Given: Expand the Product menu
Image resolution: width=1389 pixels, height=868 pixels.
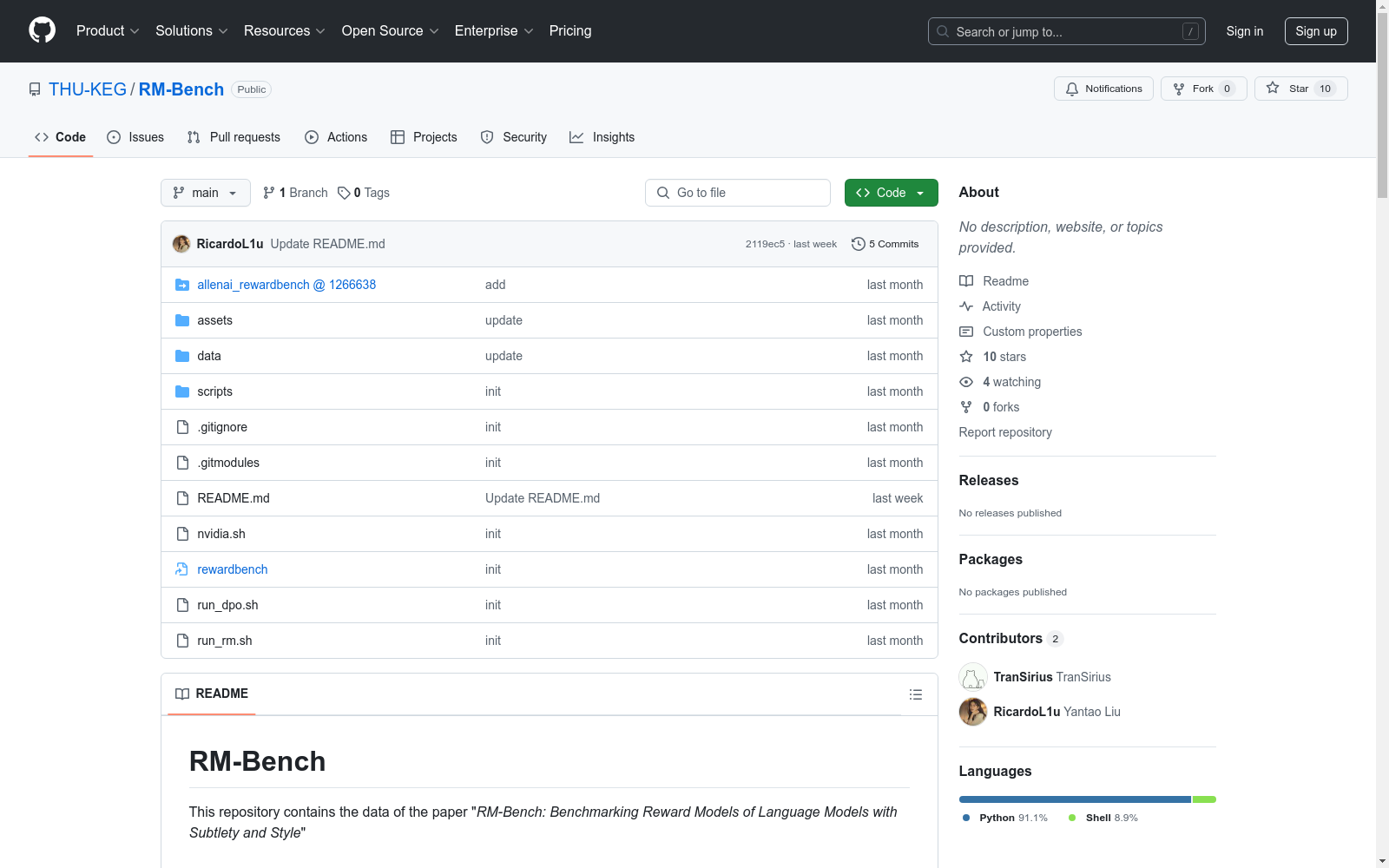Looking at the screenshot, I should (x=108, y=30).
